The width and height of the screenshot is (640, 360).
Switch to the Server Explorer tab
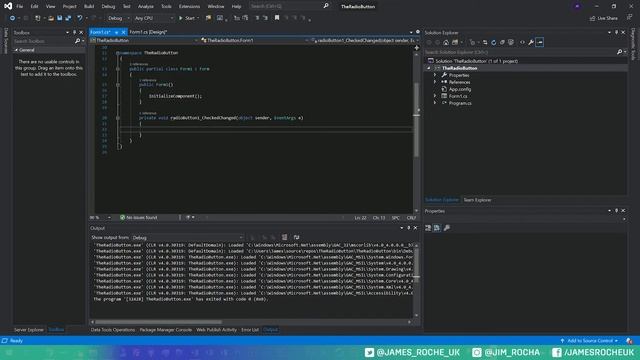pos(29,330)
